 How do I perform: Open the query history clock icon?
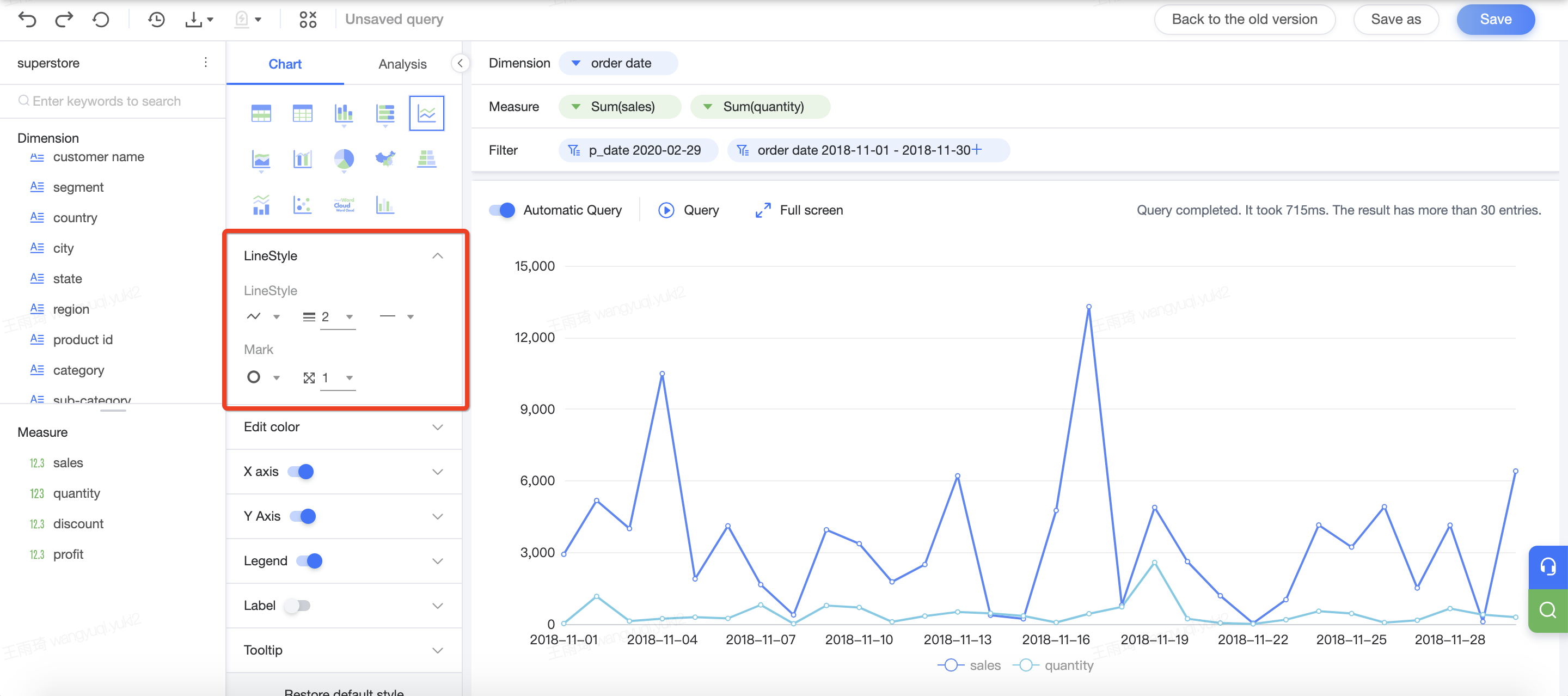[x=156, y=20]
